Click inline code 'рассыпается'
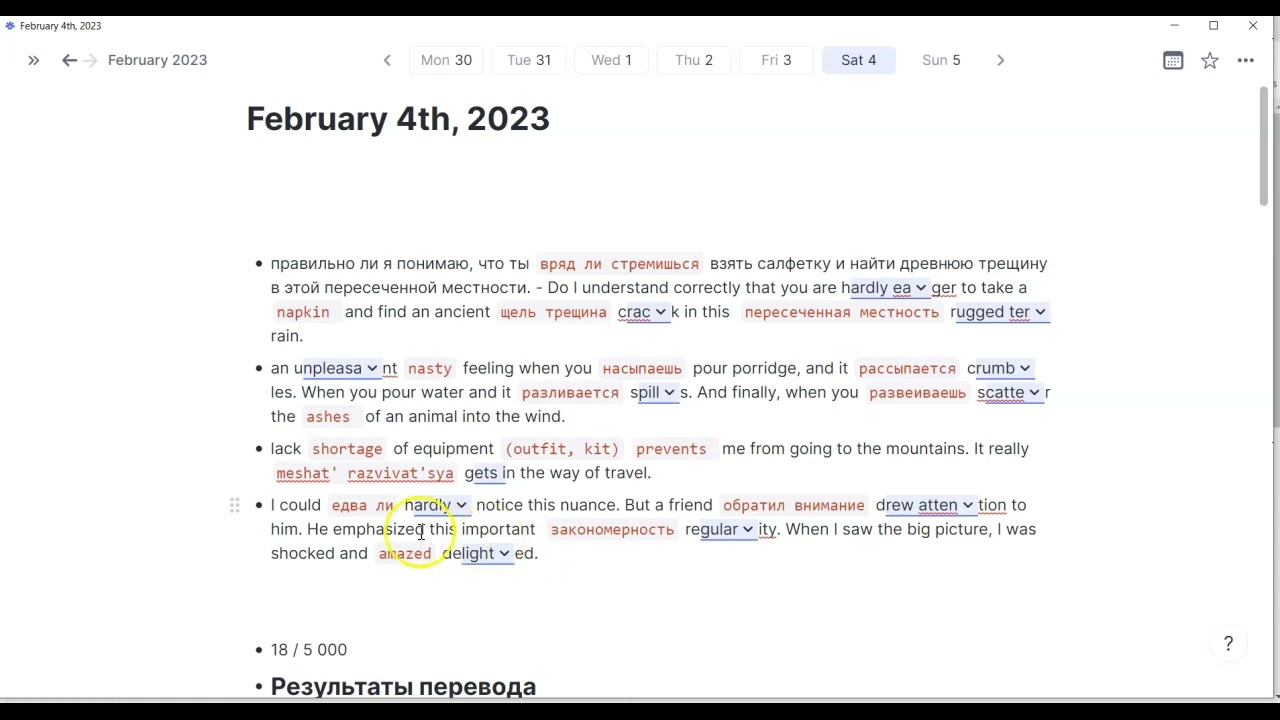The width and height of the screenshot is (1280, 720). (907, 368)
